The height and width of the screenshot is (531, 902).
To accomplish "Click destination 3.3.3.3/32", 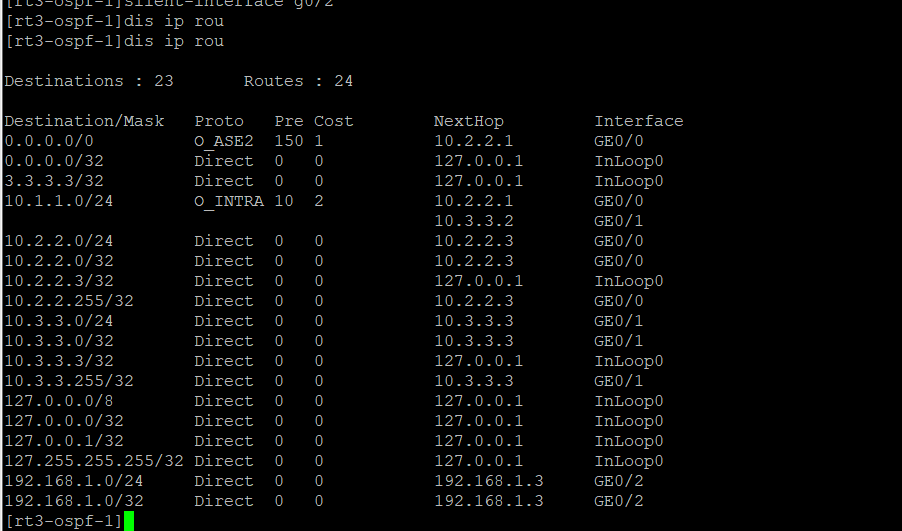I will [54, 181].
